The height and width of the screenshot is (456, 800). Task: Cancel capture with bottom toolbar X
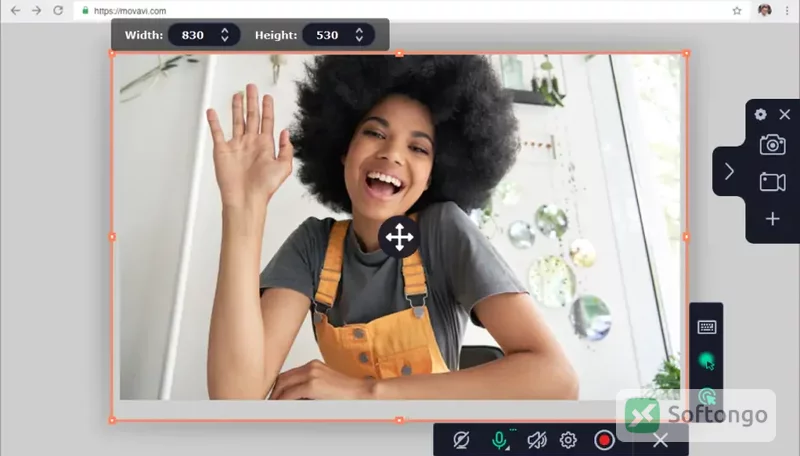[x=660, y=440]
